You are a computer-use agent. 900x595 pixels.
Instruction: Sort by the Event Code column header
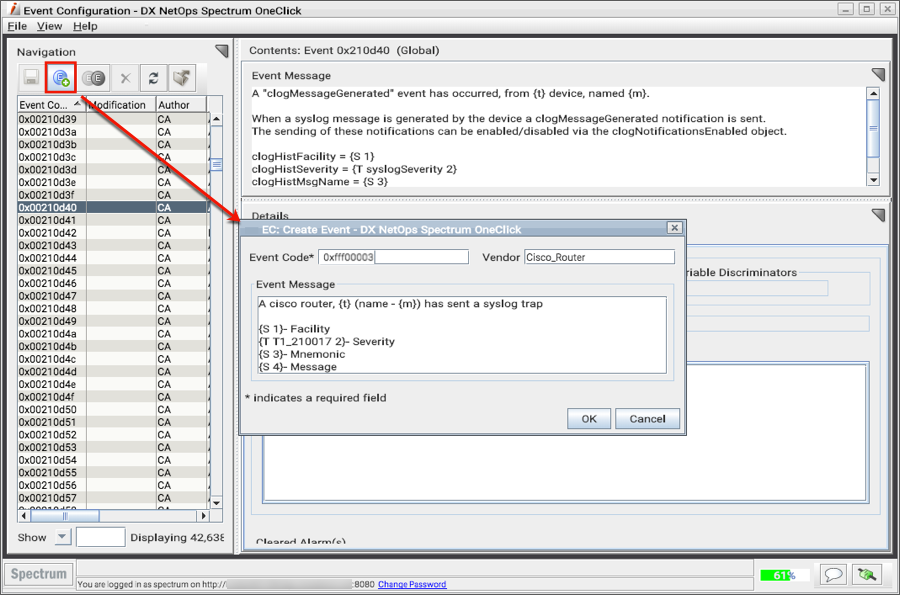click(x=52, y=104)
